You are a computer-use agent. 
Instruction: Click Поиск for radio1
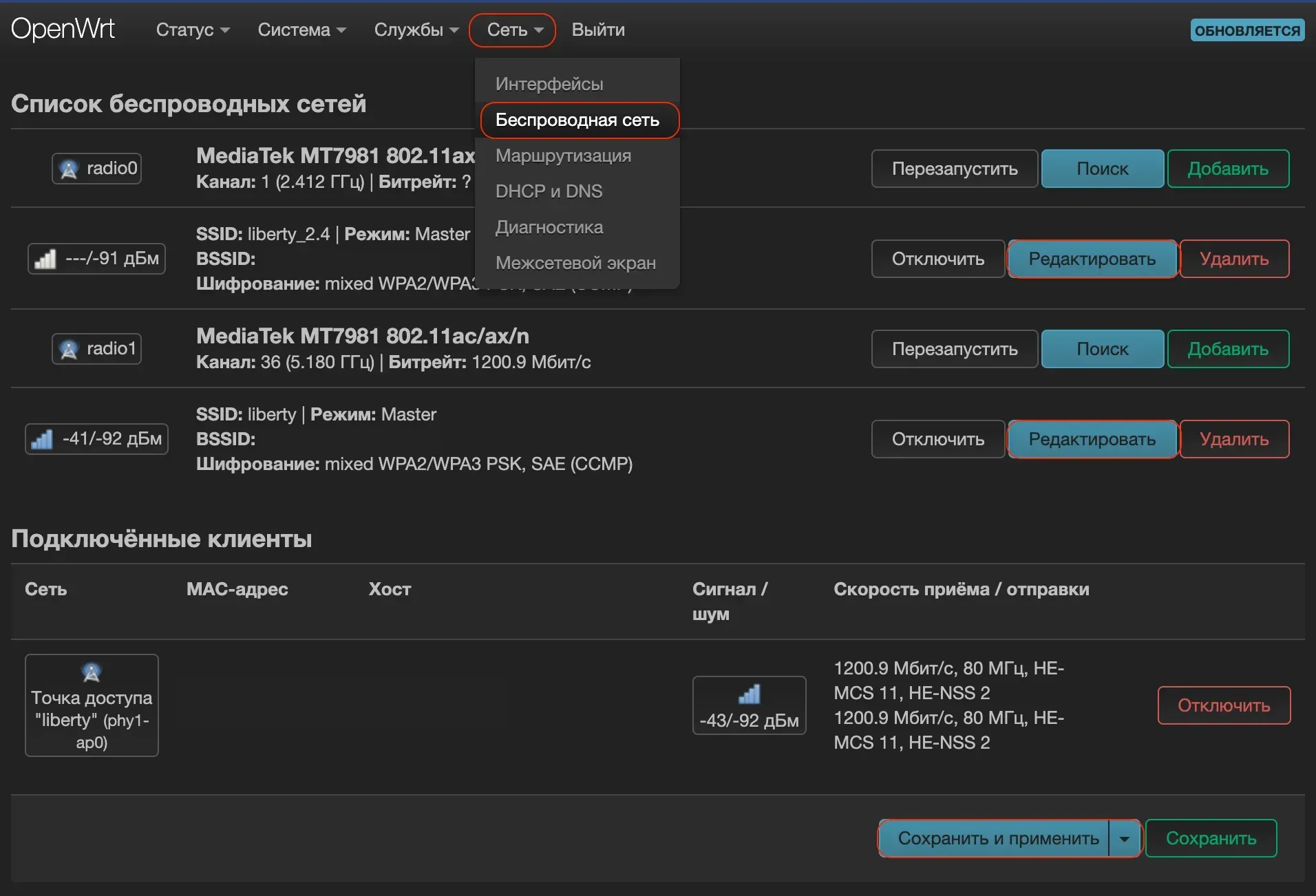[1103, 349]
